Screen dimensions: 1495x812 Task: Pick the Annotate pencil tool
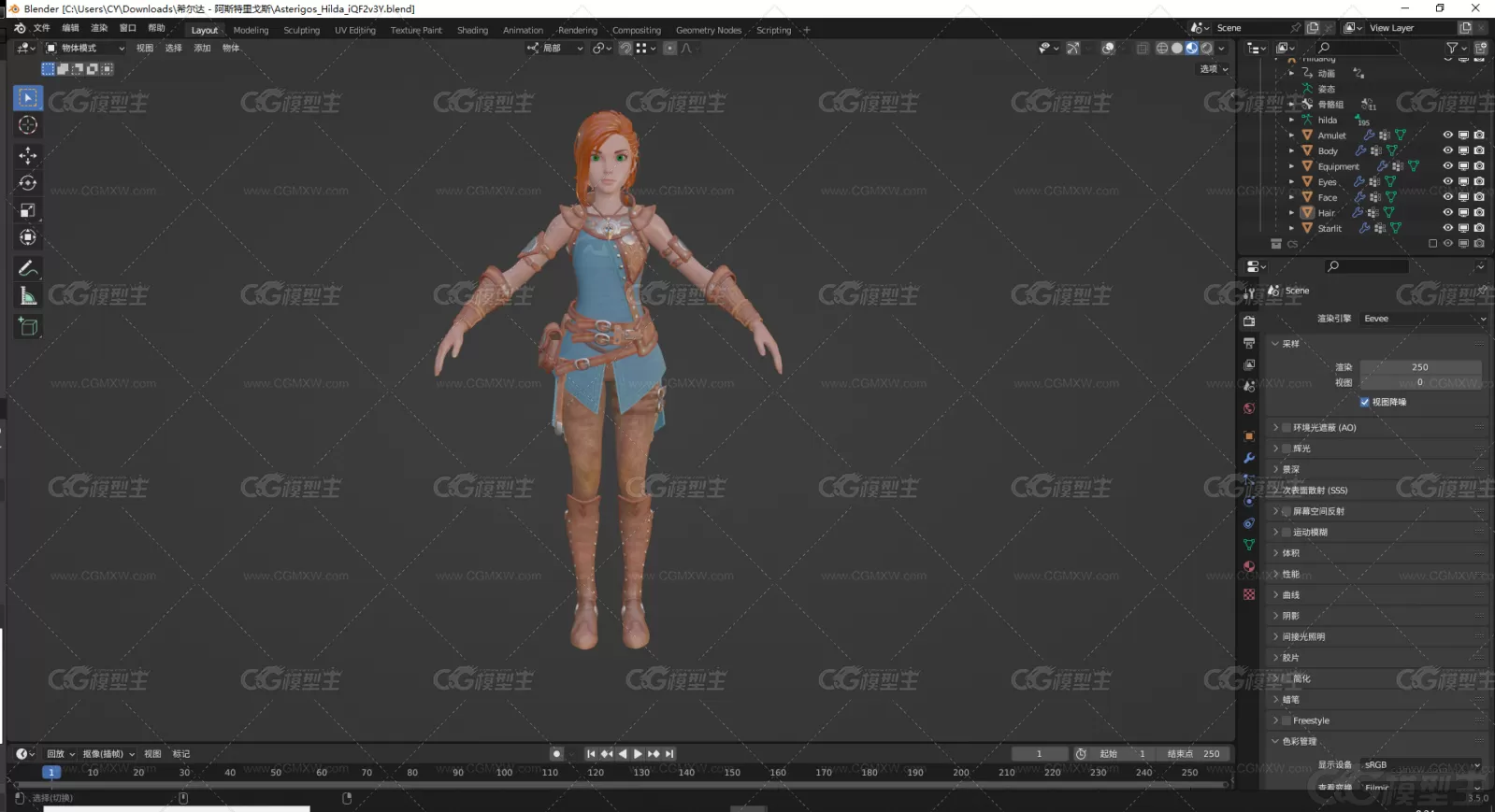[28, 269]
